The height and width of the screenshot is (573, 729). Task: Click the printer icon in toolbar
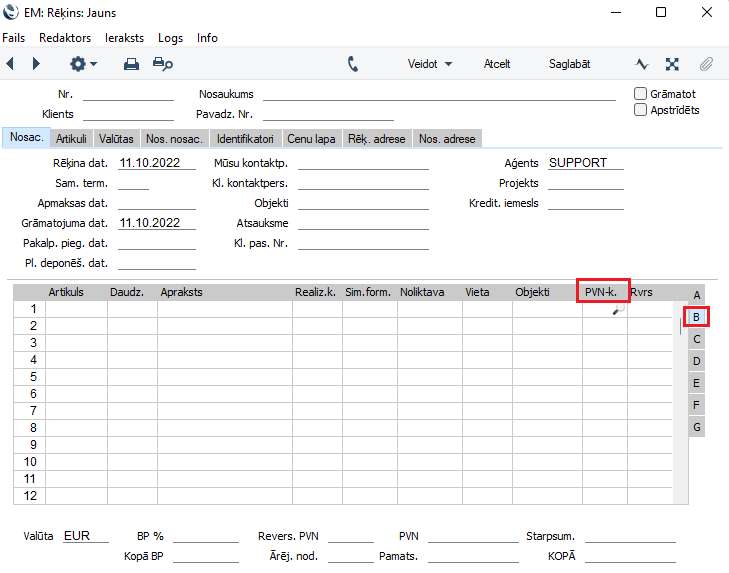pyautogui.click(x=131, y=64)
